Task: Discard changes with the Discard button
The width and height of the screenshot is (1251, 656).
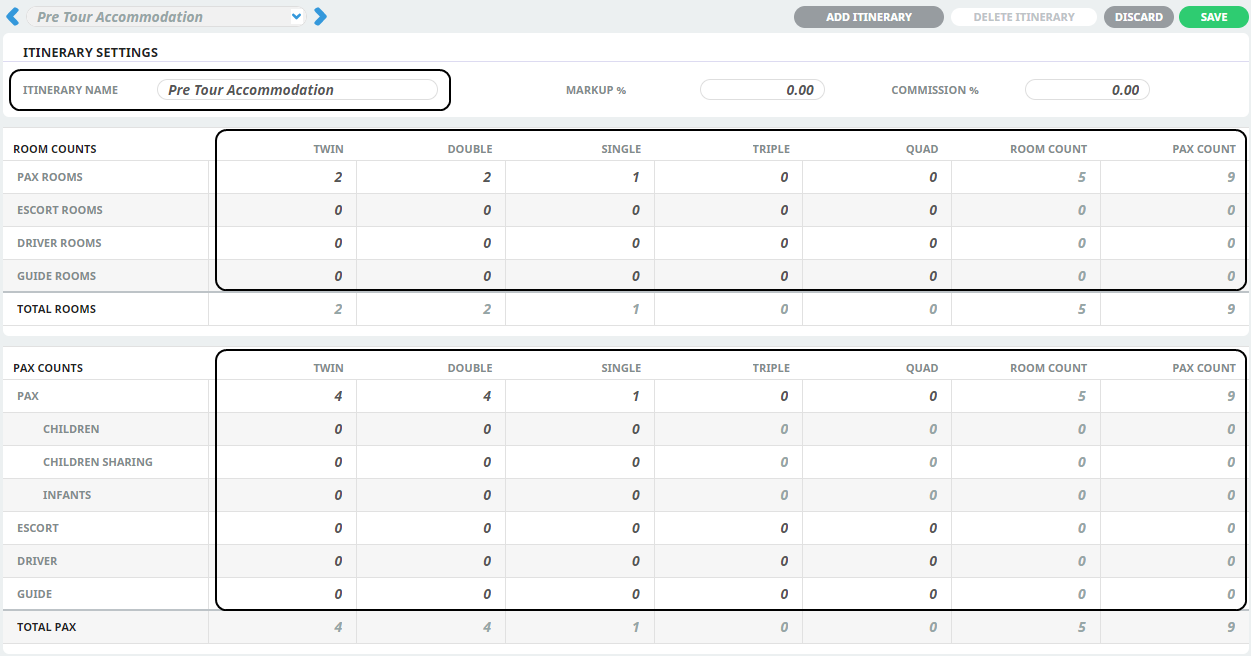Action: [x=1138, y=17]
